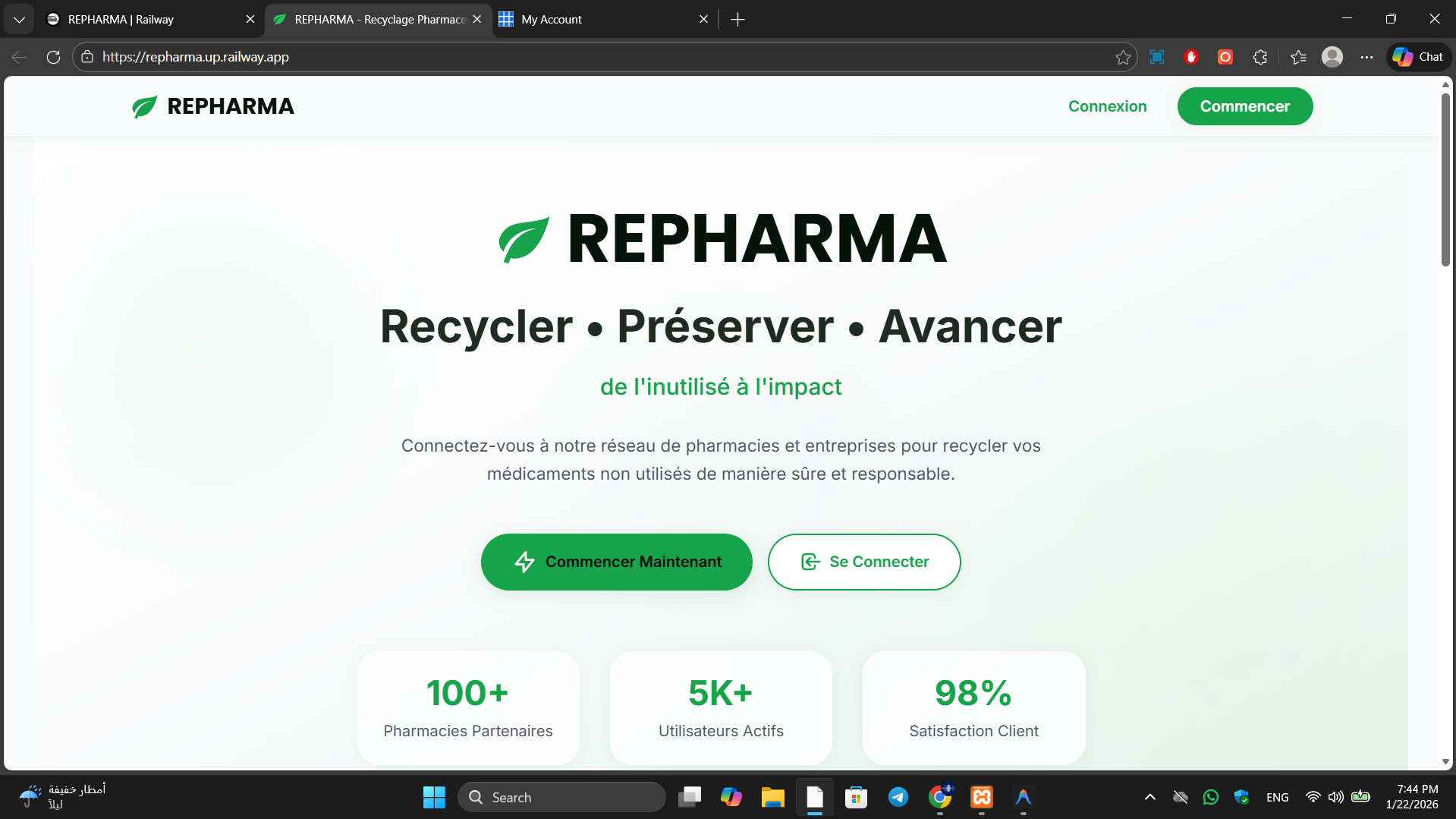Viewport: 1456px width, 819px height.
Task: Click the ad blocker extension icon
Action: pos(1190,57)
